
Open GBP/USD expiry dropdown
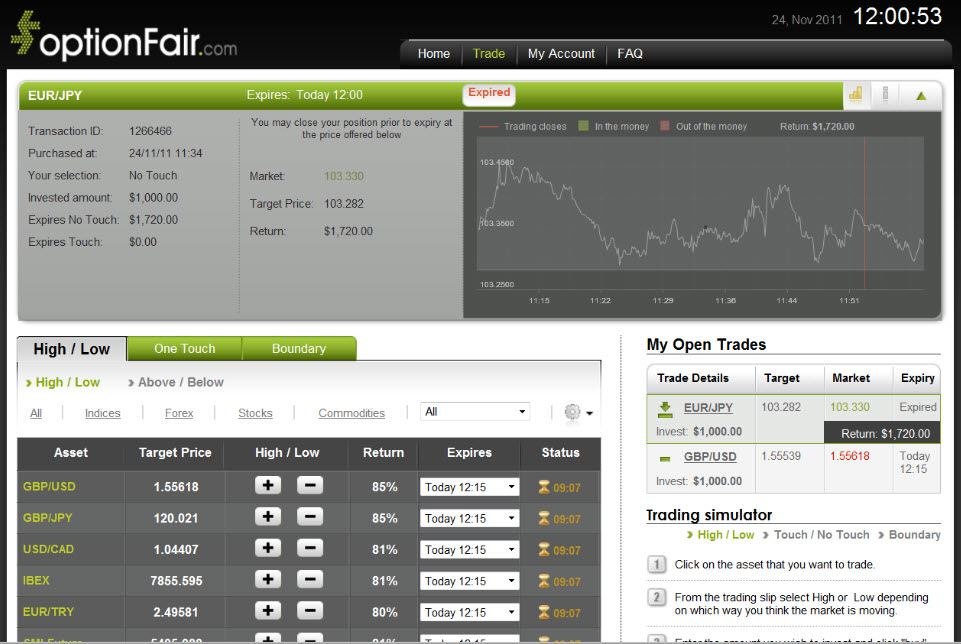[x=469, y=487]
